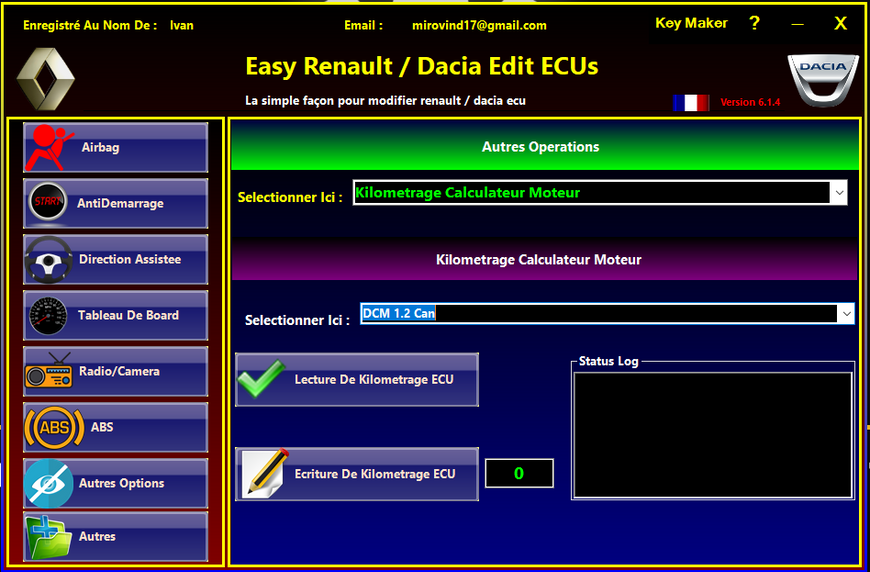Run Ecriture De Kilometrage ECU
Screen dimensions: 870x572
tap(357, 474)
